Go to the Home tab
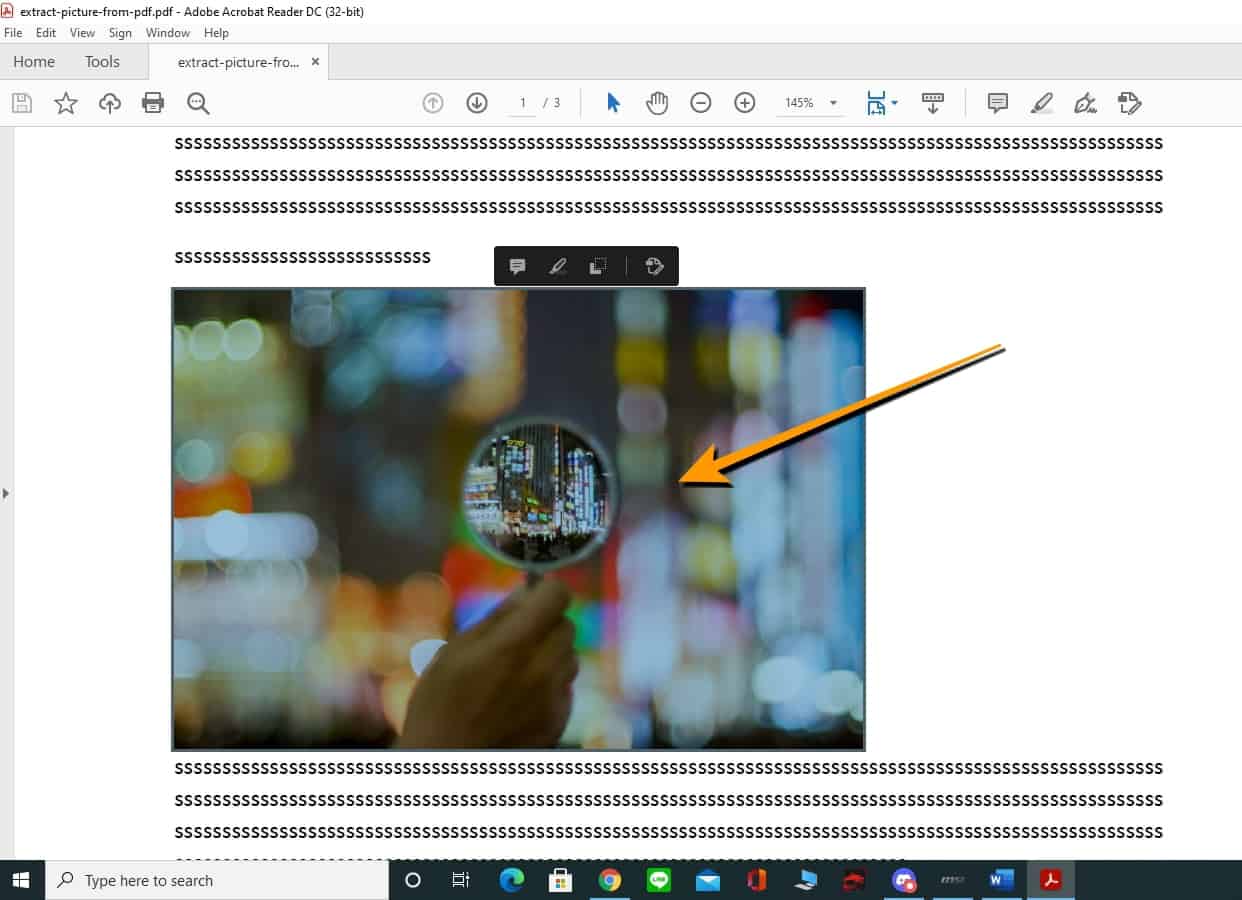This screenshot has height=900, width=1242. [34, 62]
